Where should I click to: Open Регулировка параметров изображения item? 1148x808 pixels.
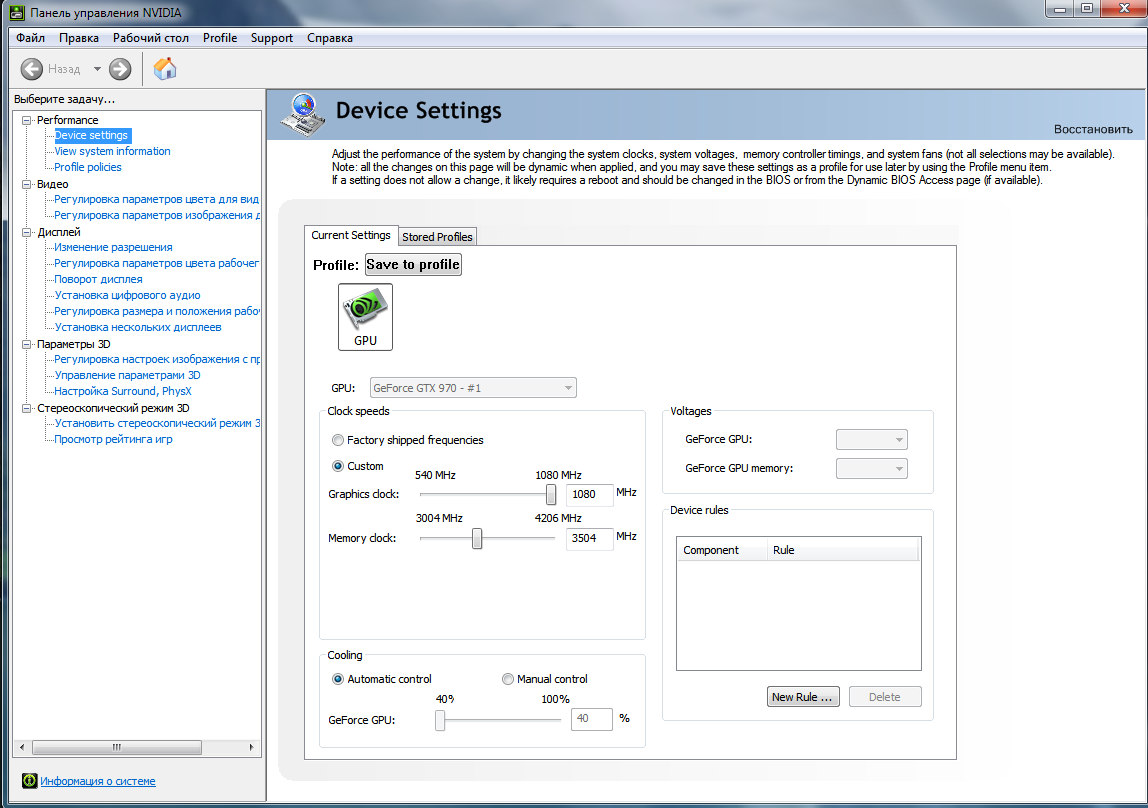pos(157,216)
